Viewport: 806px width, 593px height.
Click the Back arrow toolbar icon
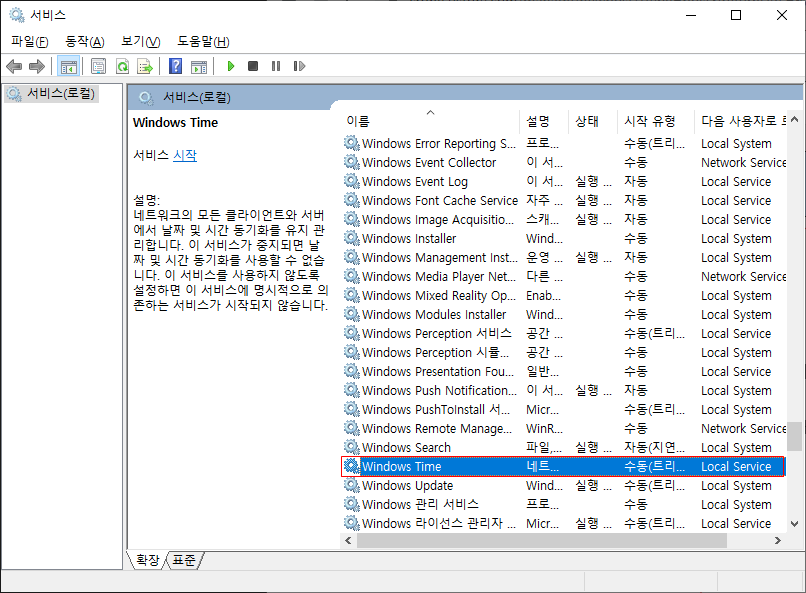tap(14, 66)
